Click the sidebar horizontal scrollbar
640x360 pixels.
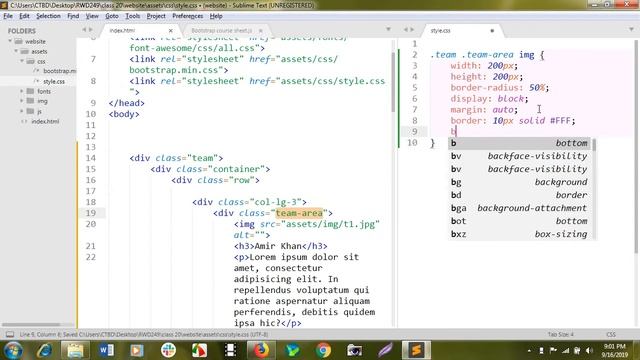pos(31,324)
